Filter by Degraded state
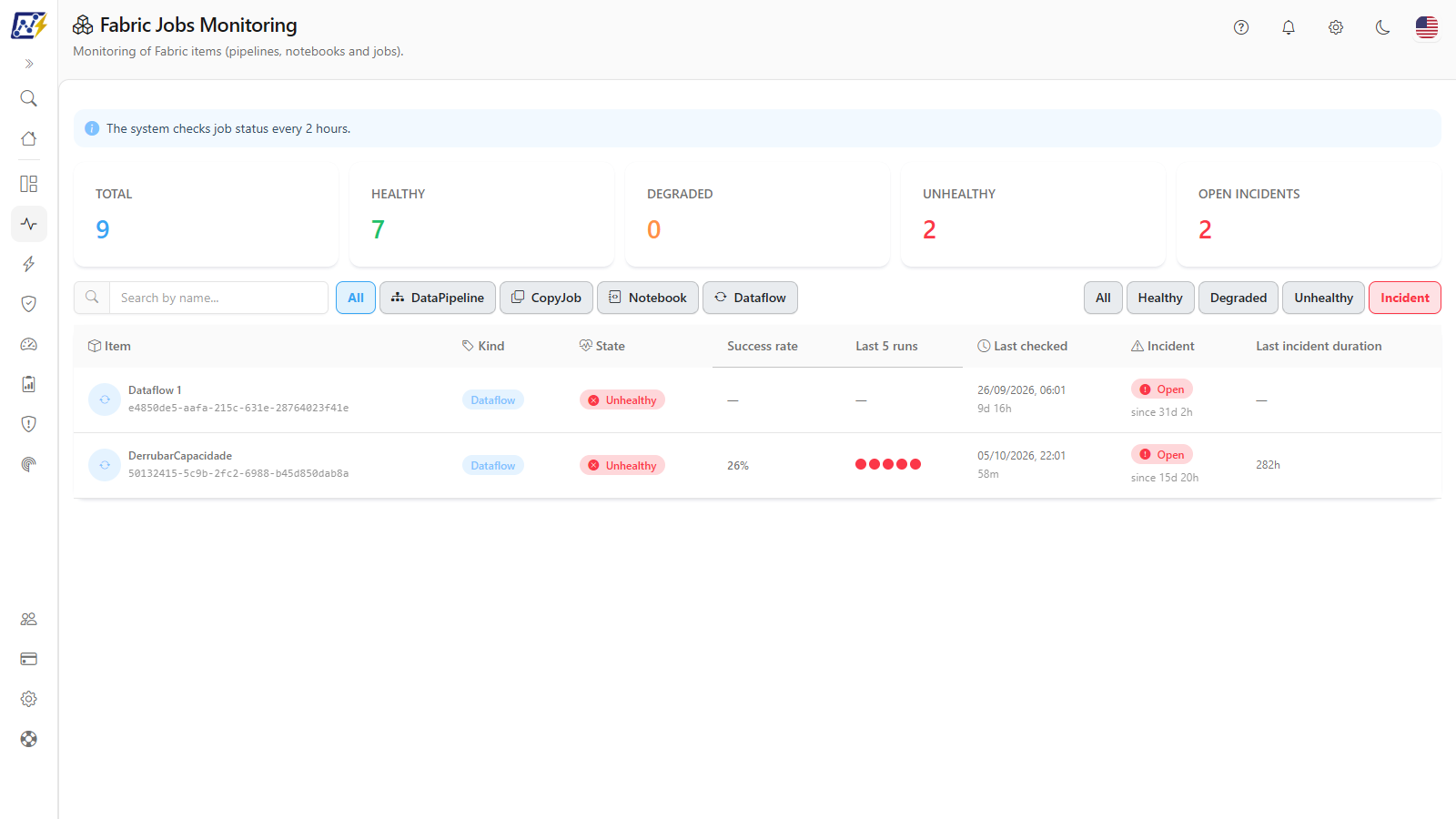The width and height of the screenshot is (1456, 819). pos(1239,298)
